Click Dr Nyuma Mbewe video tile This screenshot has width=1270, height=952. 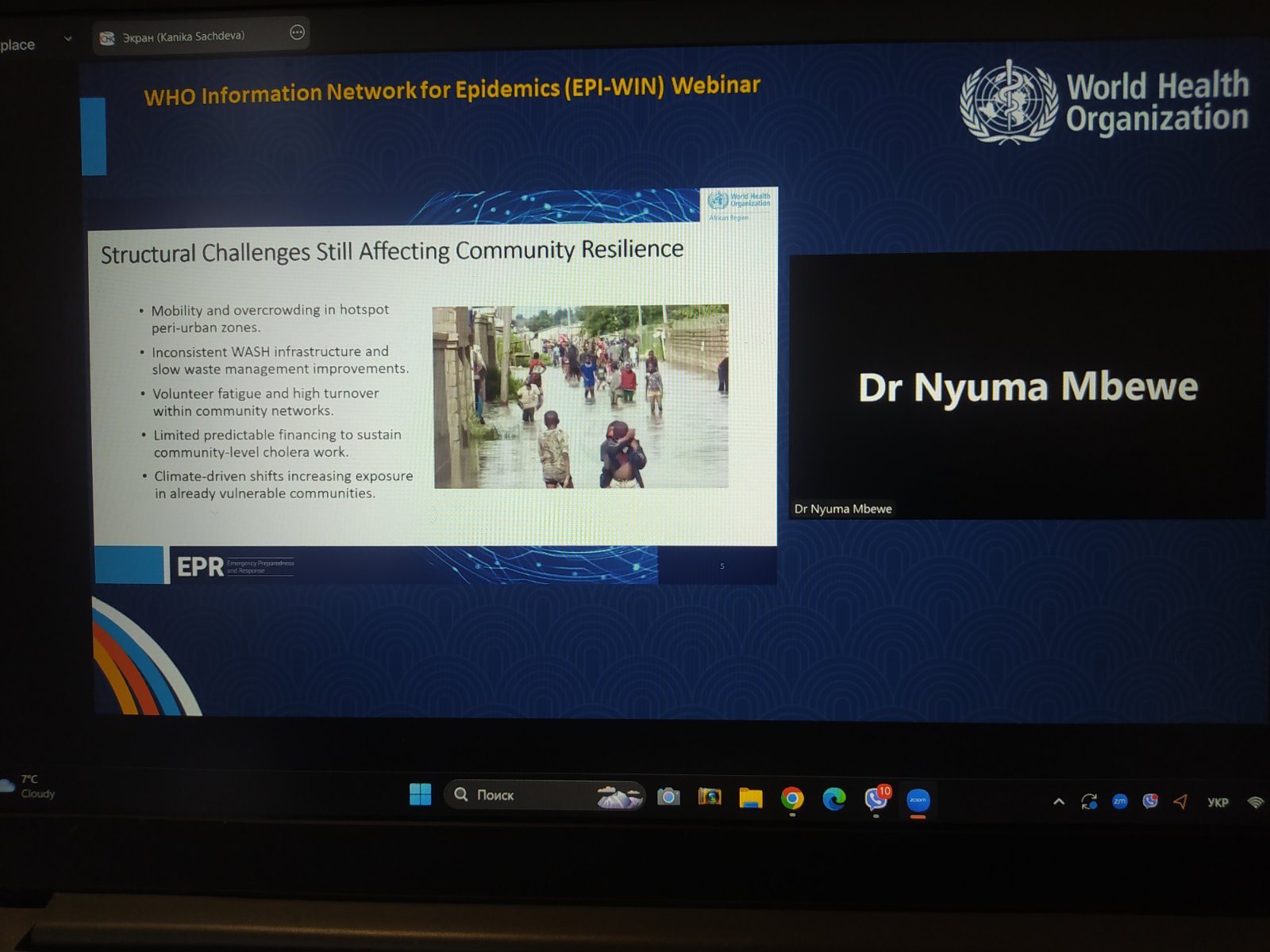click(x=1027, y=386)
